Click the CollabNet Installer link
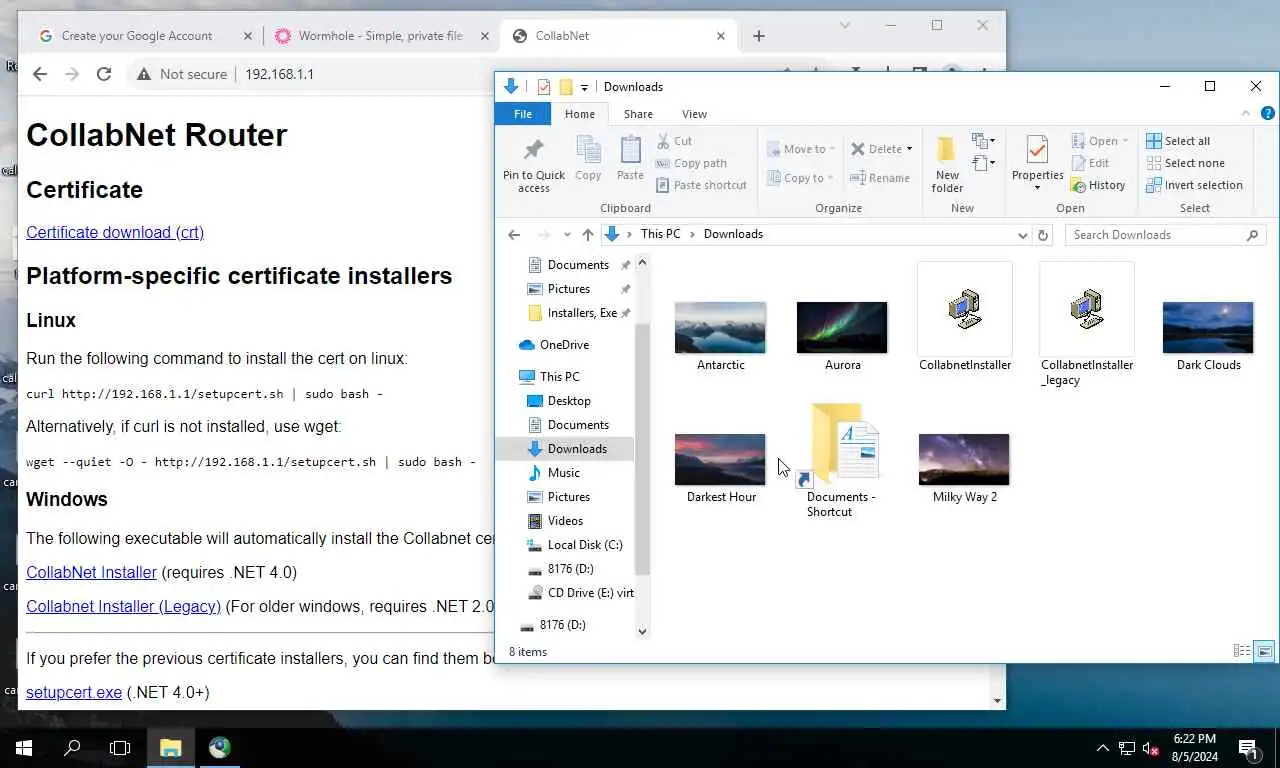 click(91, 572)
